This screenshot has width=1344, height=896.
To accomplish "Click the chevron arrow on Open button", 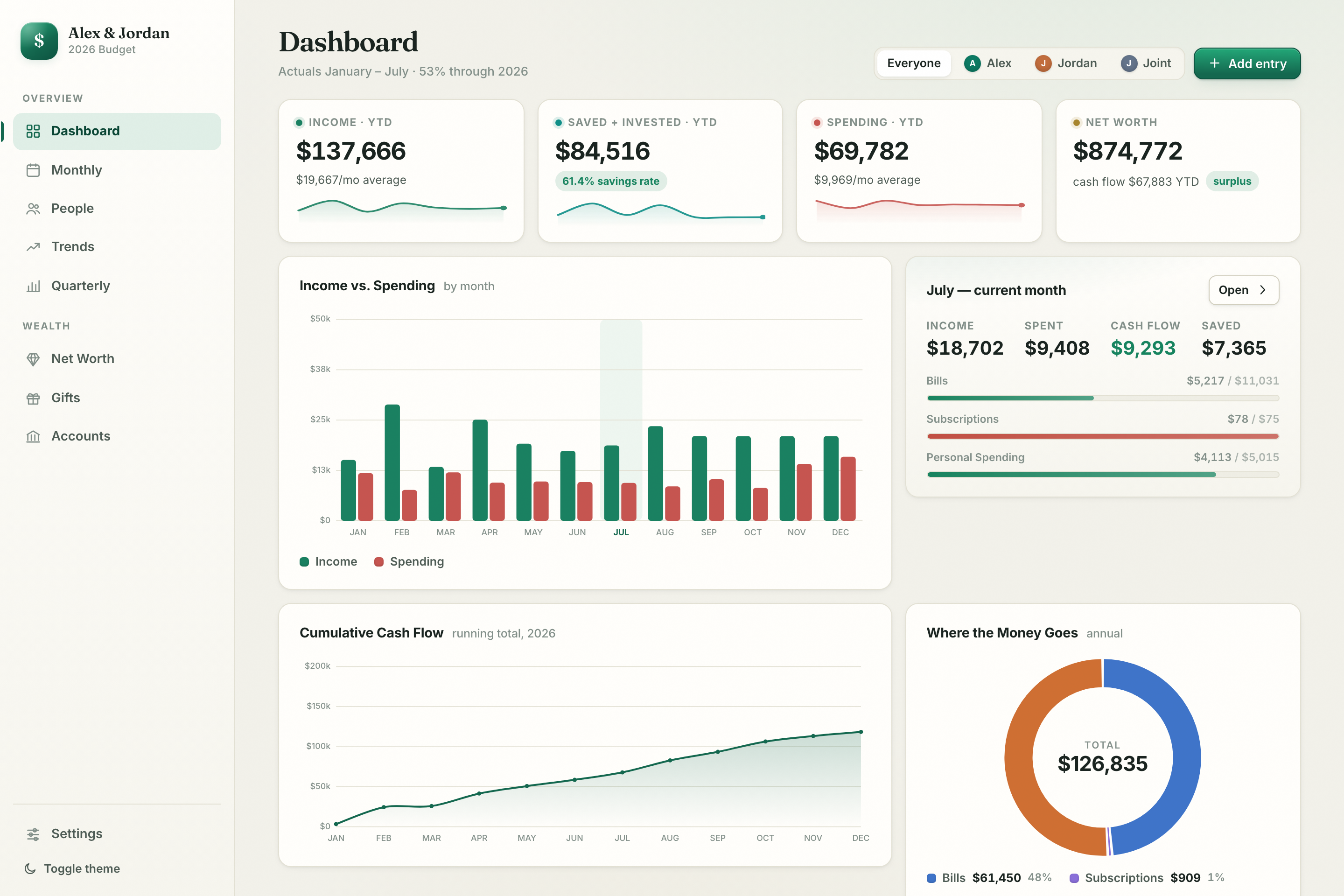I will [x=1263, y=290].
